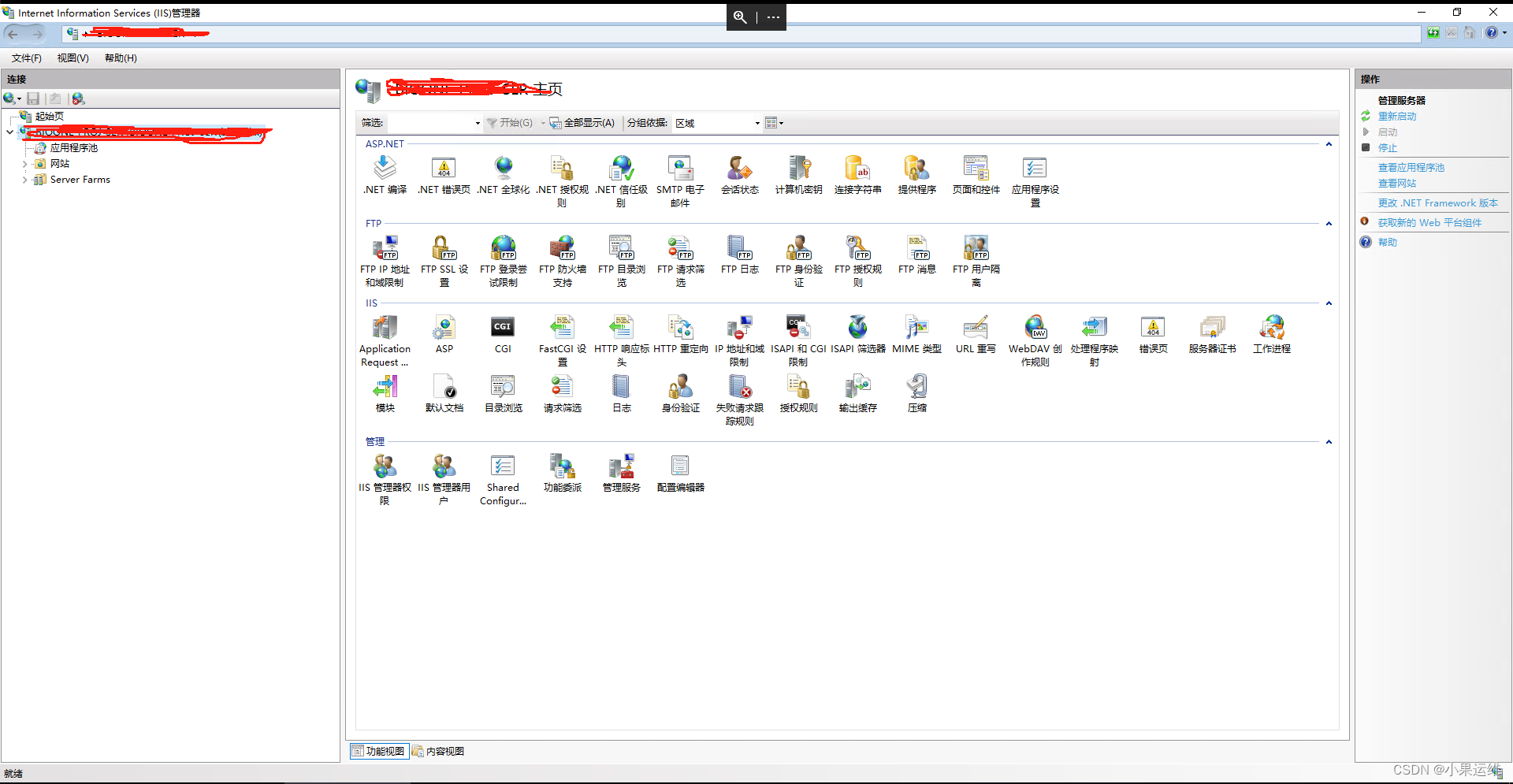Open the FTP 防火墙支持 feature
Image resolution: width=1513 pixels, height=784 pixels.
(x=562, y=261)
